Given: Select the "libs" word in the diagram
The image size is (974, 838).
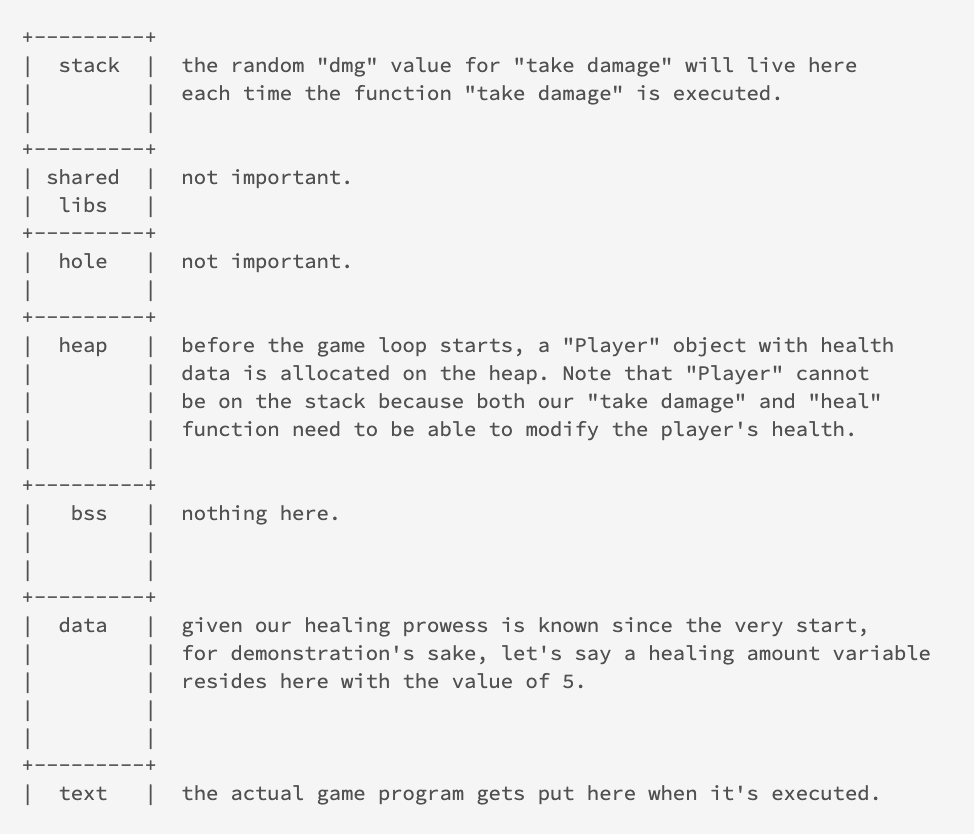Looking at the screenshot, I should click(83, 206).
